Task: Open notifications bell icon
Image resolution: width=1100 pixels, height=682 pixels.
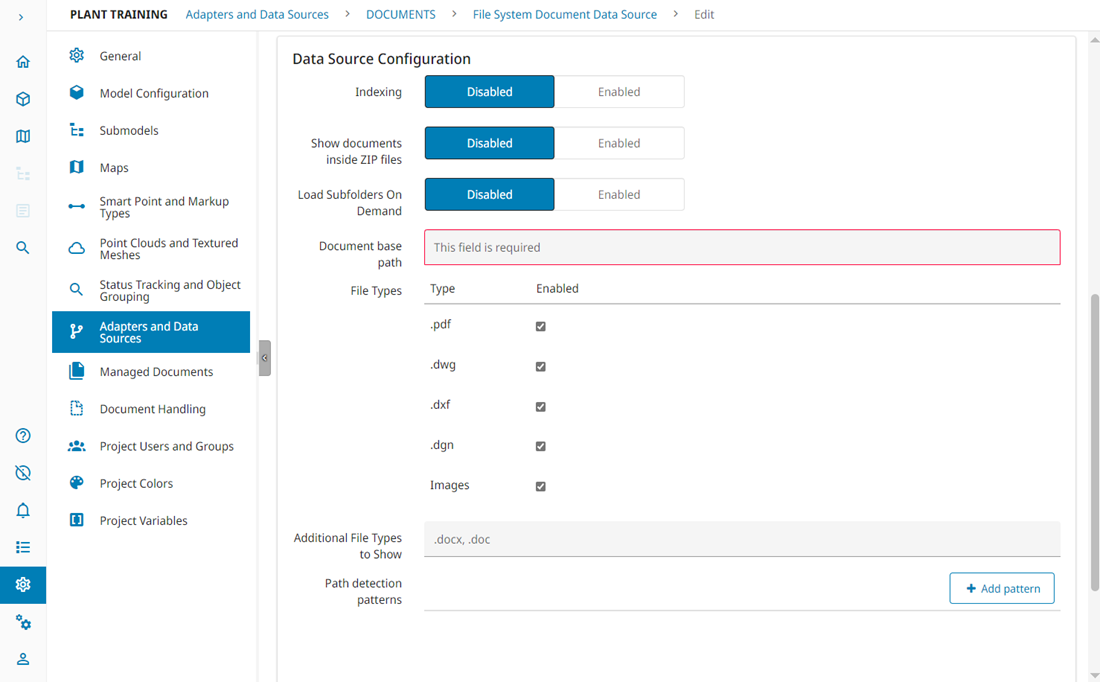Action: pos(22,510)
